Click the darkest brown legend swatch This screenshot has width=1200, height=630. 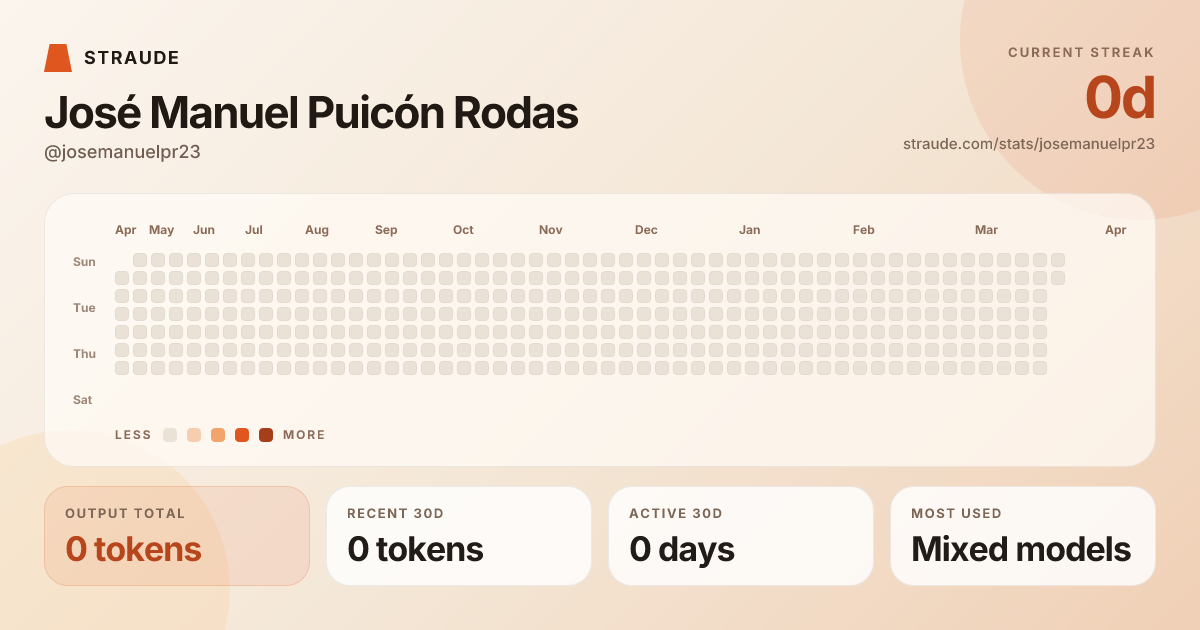[x=266, y=435]
